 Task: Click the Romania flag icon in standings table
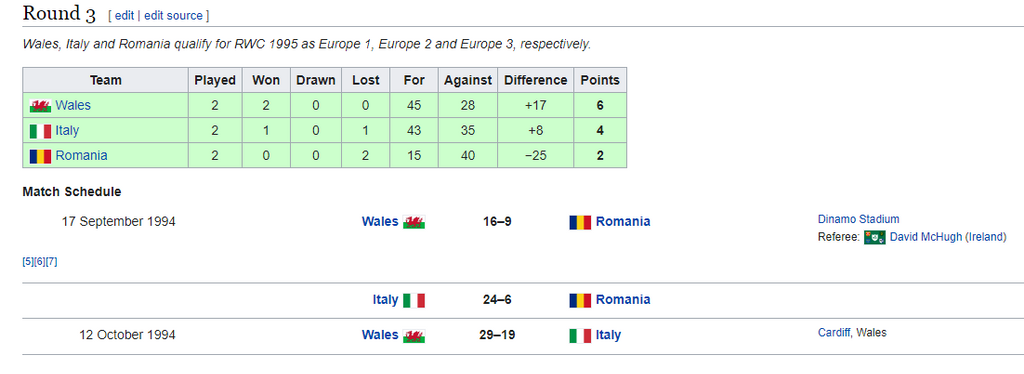click(40, 156)
